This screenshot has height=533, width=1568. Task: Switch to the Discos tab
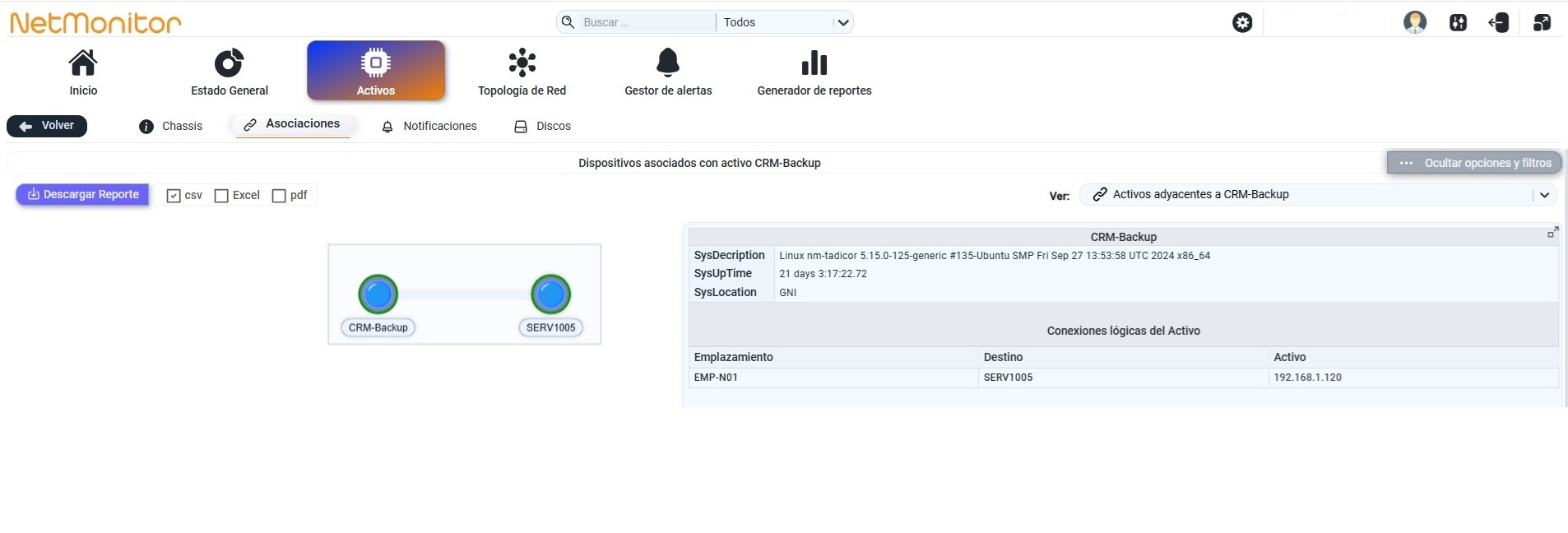click(543, 126)
